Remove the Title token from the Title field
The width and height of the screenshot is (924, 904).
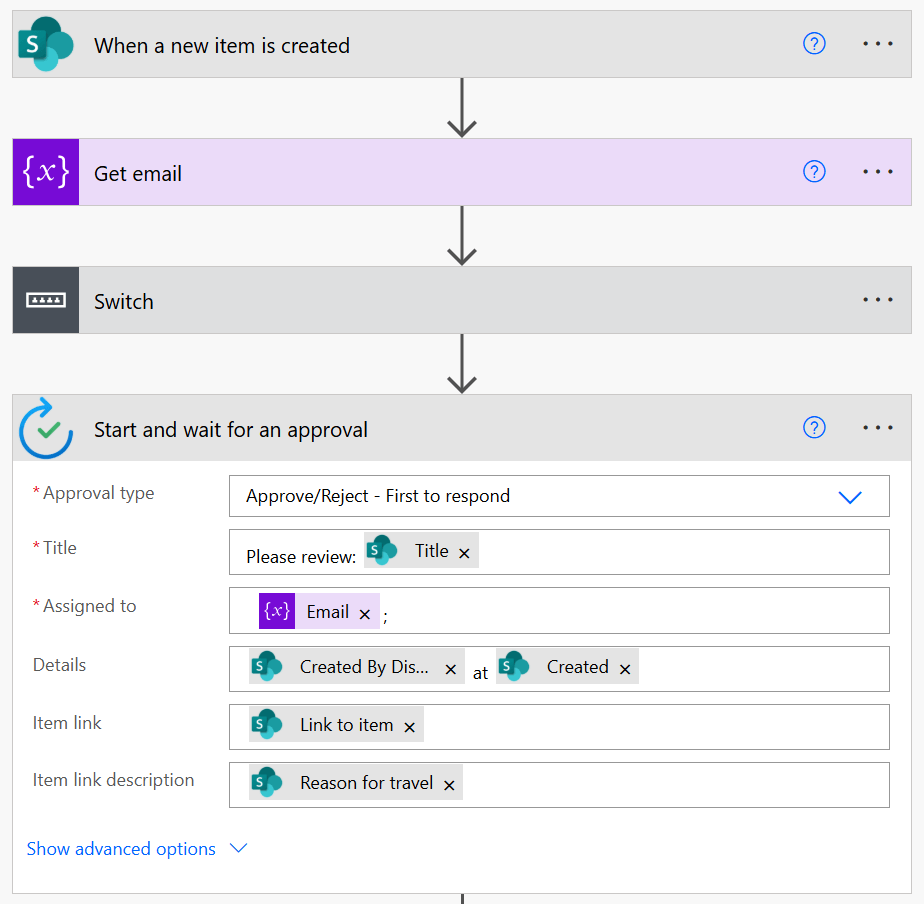coord(464,553)
